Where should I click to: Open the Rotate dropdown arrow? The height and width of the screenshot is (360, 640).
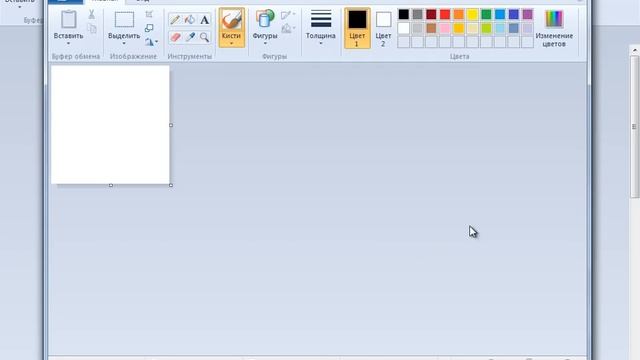point(156,42)
